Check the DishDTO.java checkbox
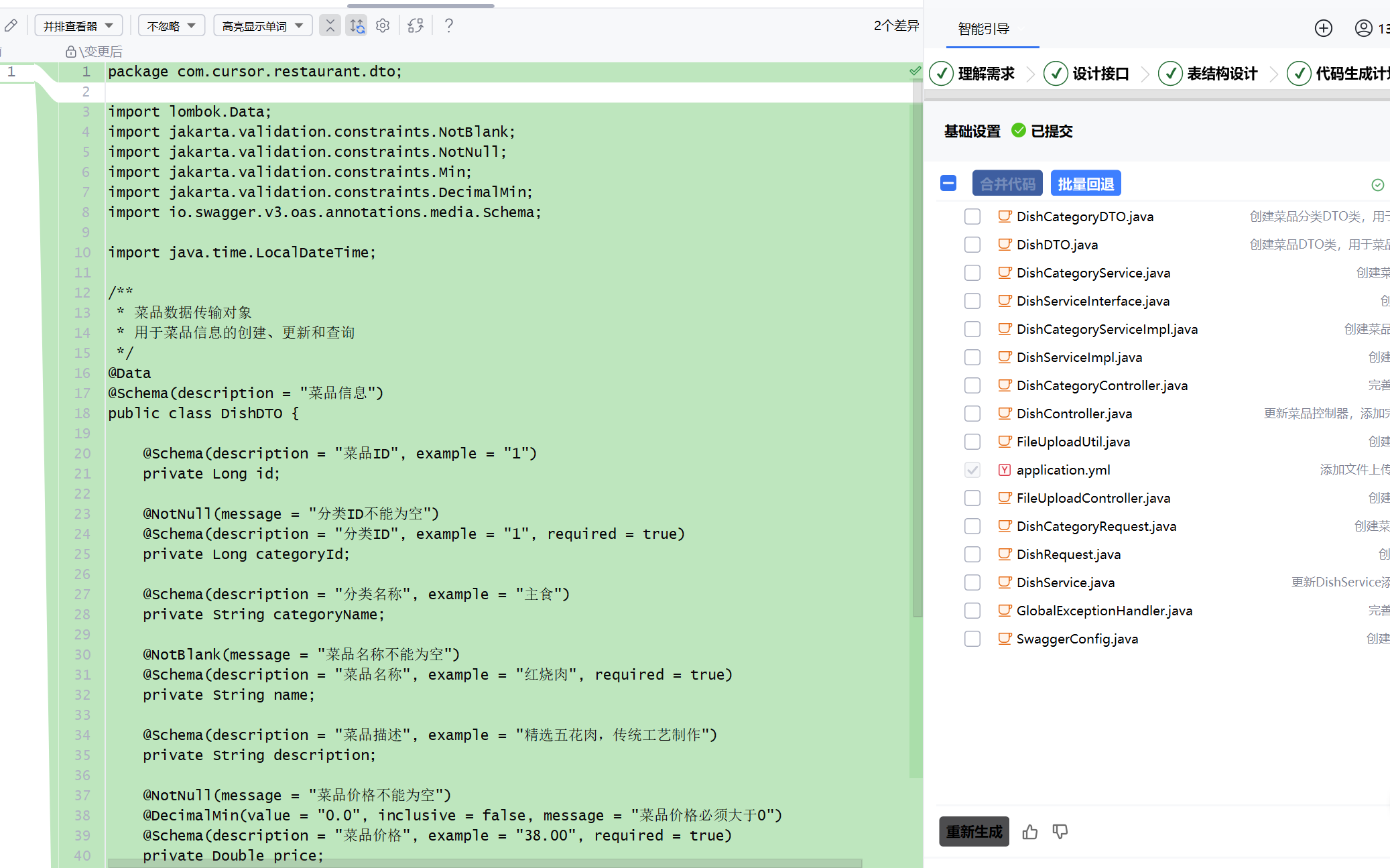Viewport: 1390px width, 868px height. tap(972, 245)
